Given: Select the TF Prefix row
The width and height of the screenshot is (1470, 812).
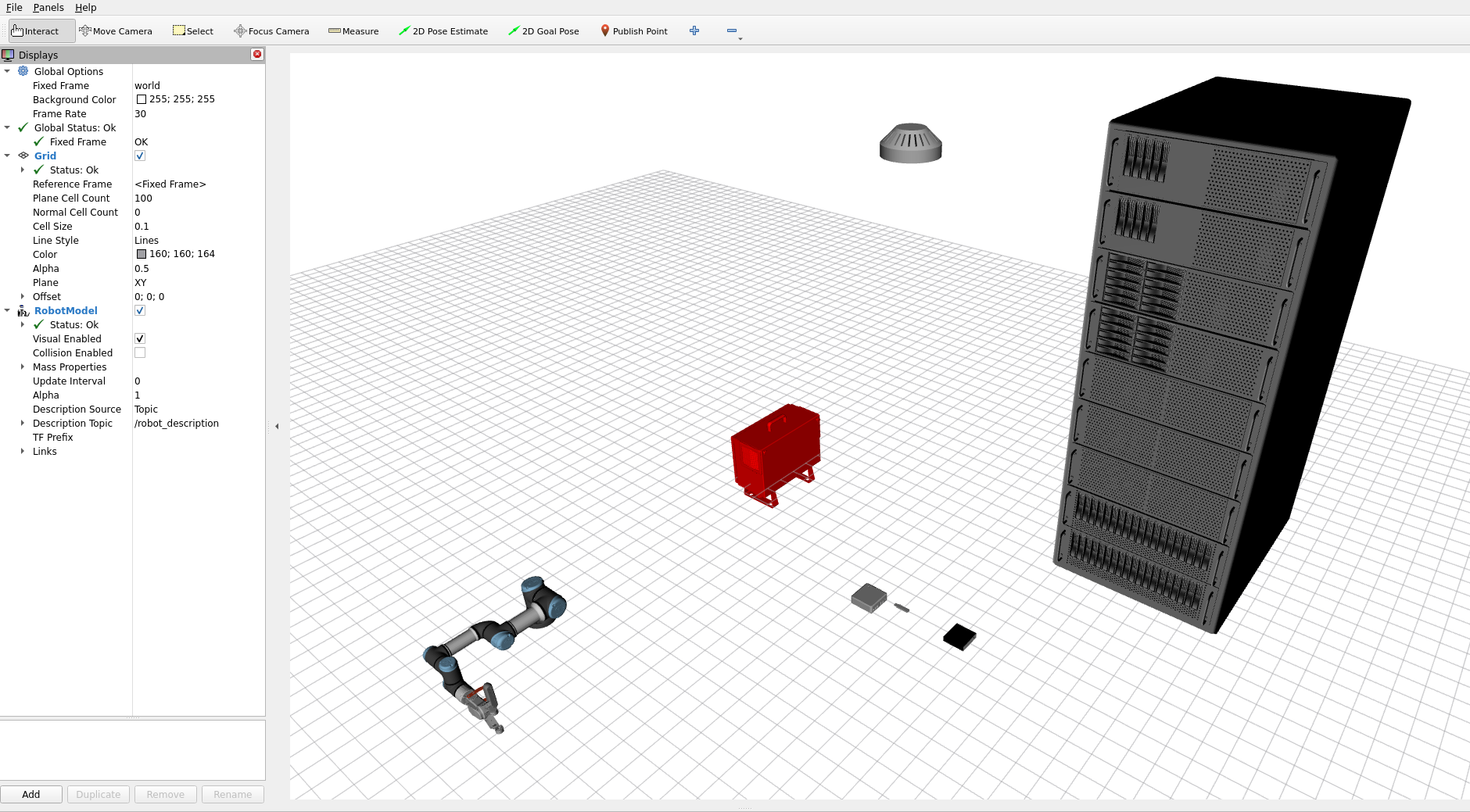Looking at the screenshot, I should pos(132,437).
